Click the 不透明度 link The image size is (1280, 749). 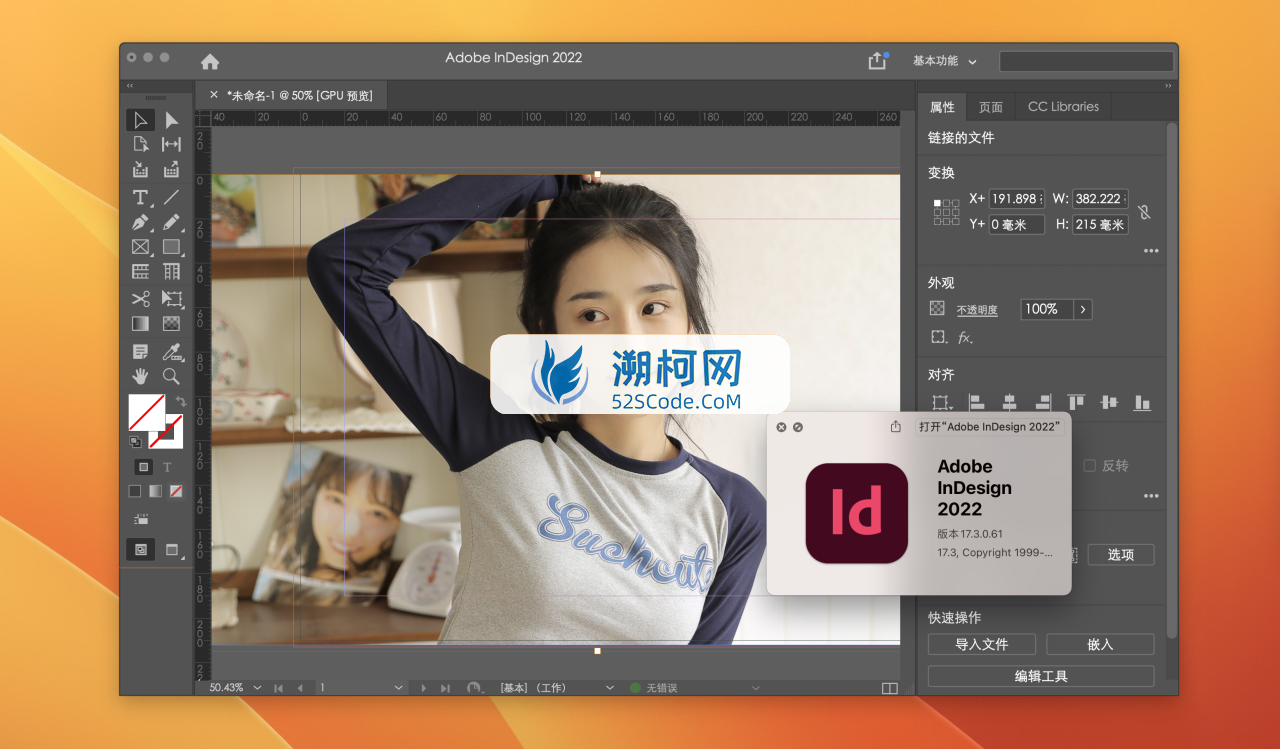[977, 310]
